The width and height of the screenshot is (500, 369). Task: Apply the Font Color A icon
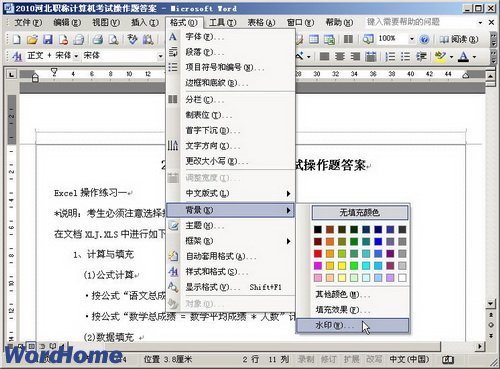463,56
